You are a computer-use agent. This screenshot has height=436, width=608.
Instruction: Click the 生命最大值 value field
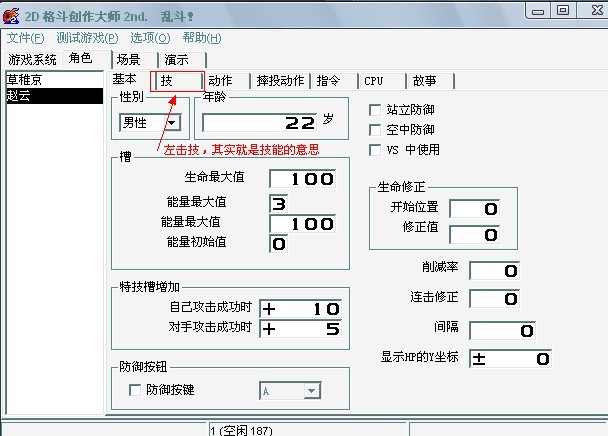pos(302,179)
